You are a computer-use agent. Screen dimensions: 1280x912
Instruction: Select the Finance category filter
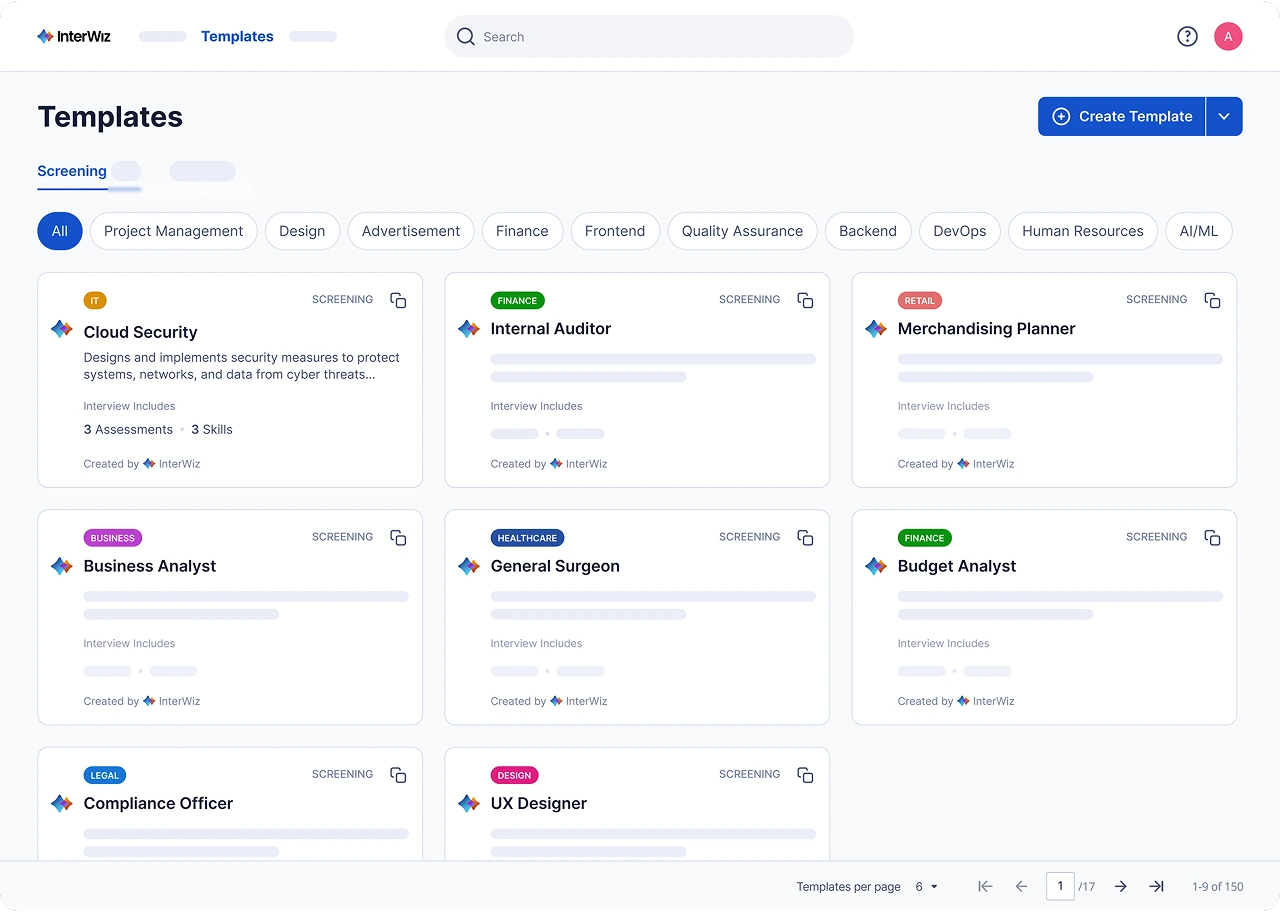coord(522,231)
